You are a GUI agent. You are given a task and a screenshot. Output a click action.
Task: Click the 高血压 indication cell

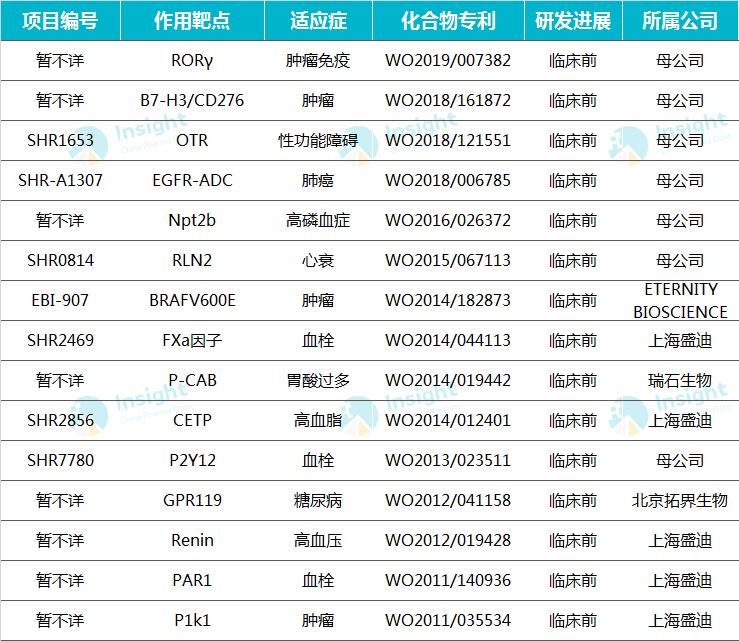318,541
